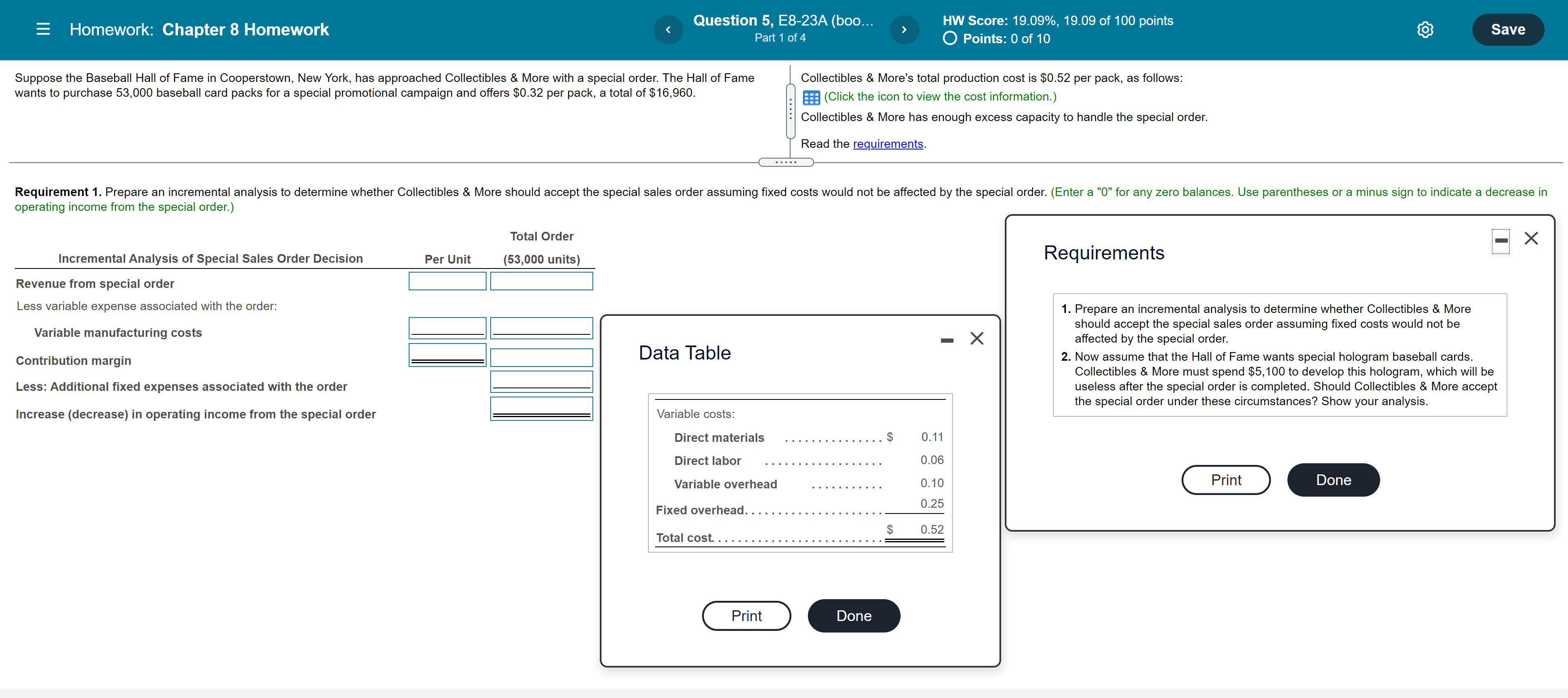Print the Data Table
Viewport: 1568px width, 698px height.
coord(746,615)
